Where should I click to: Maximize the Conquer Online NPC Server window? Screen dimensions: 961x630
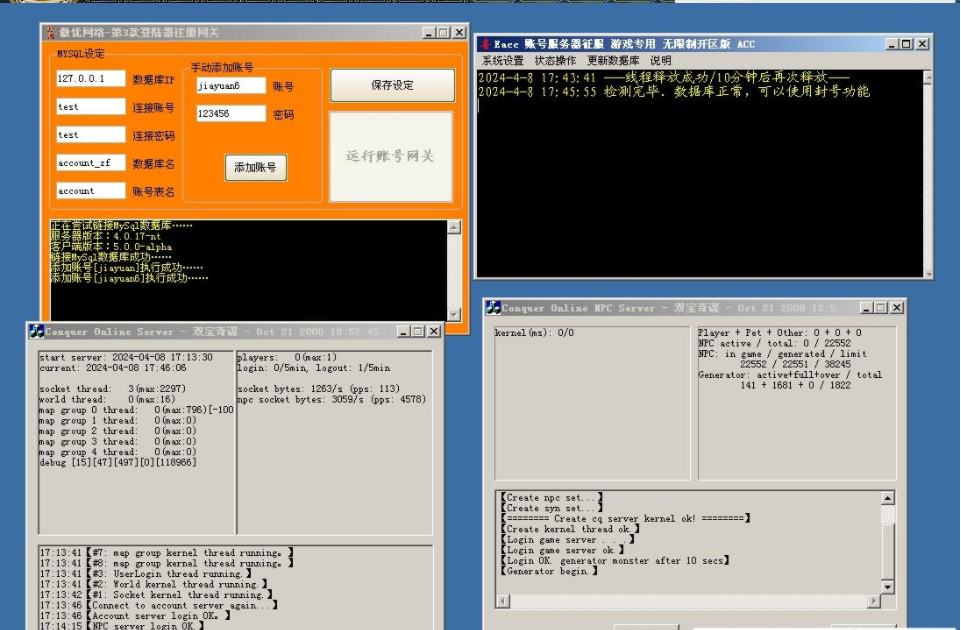(x=881, y=308)
